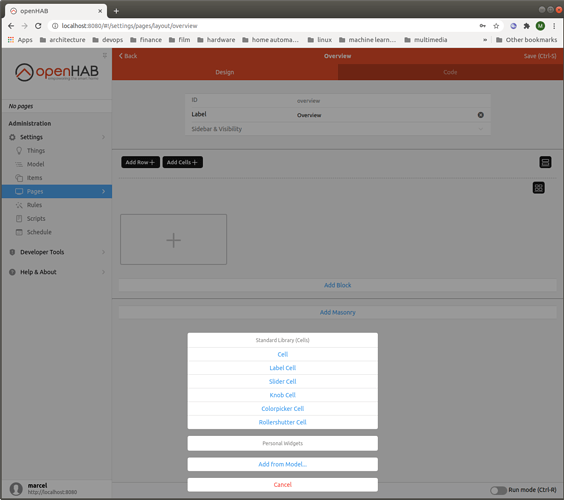Viewport: 564px width, 500px height.
Task: Expand the Settings chevron in the sidebar
Action: pos(103,137)
